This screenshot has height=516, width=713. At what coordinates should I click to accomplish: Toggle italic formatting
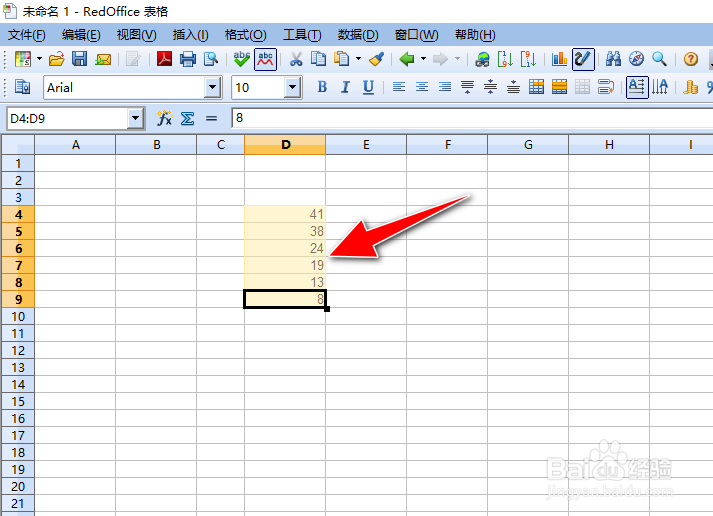pyautogui.click(x=345, y=86)
